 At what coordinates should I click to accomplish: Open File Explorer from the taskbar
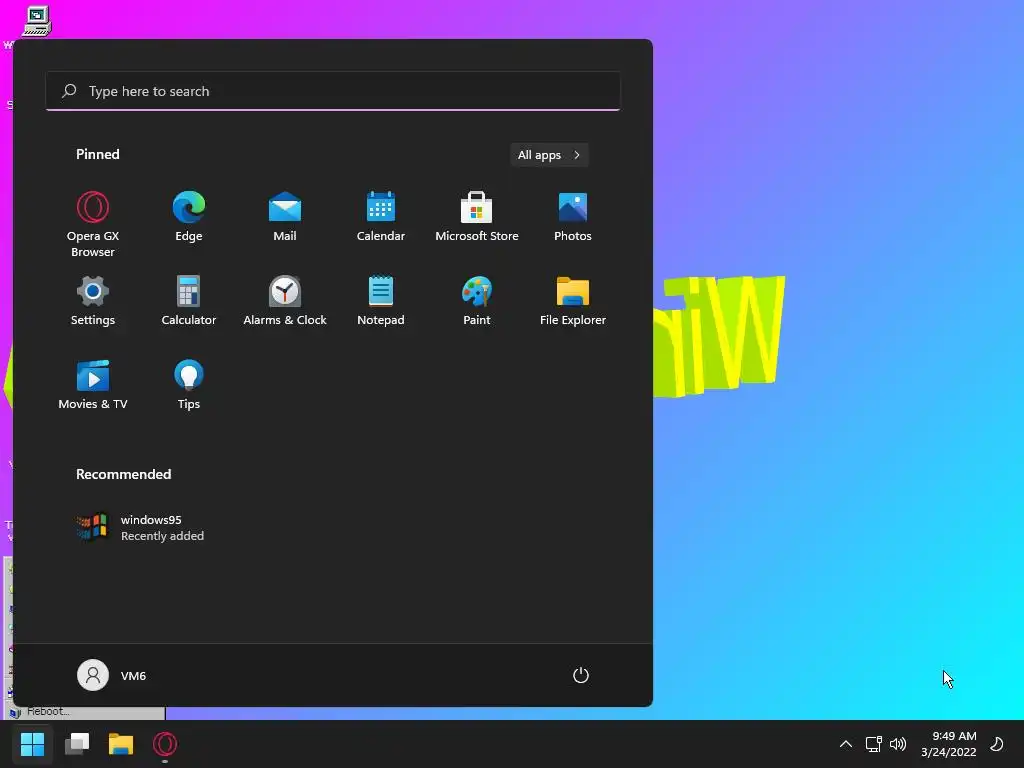[x=121, y=744]
